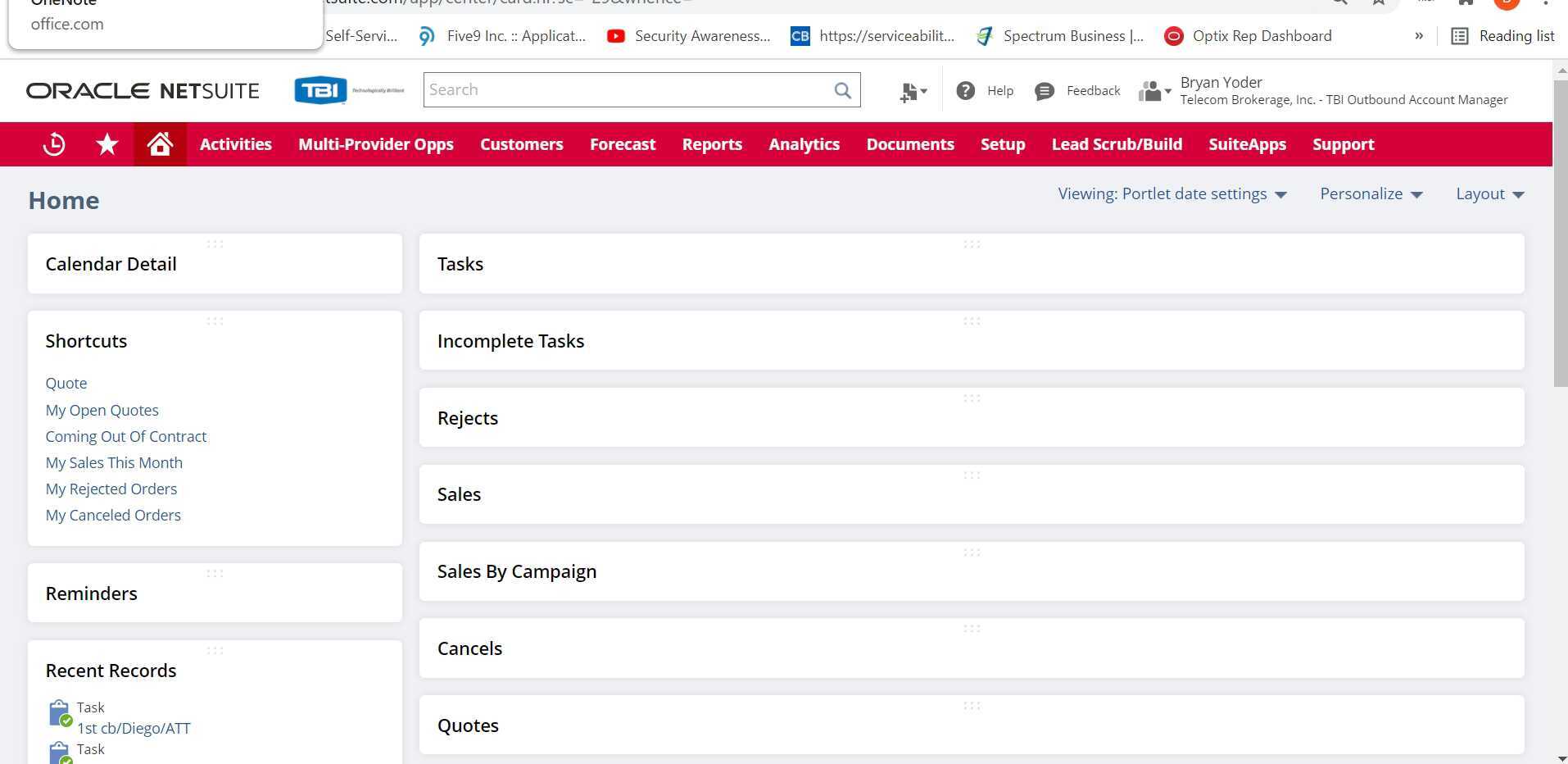1568x764 pixels.
Task: Open the Multi-Provider Opps menu
Action: pyautogui.click(x=376, y=143)
